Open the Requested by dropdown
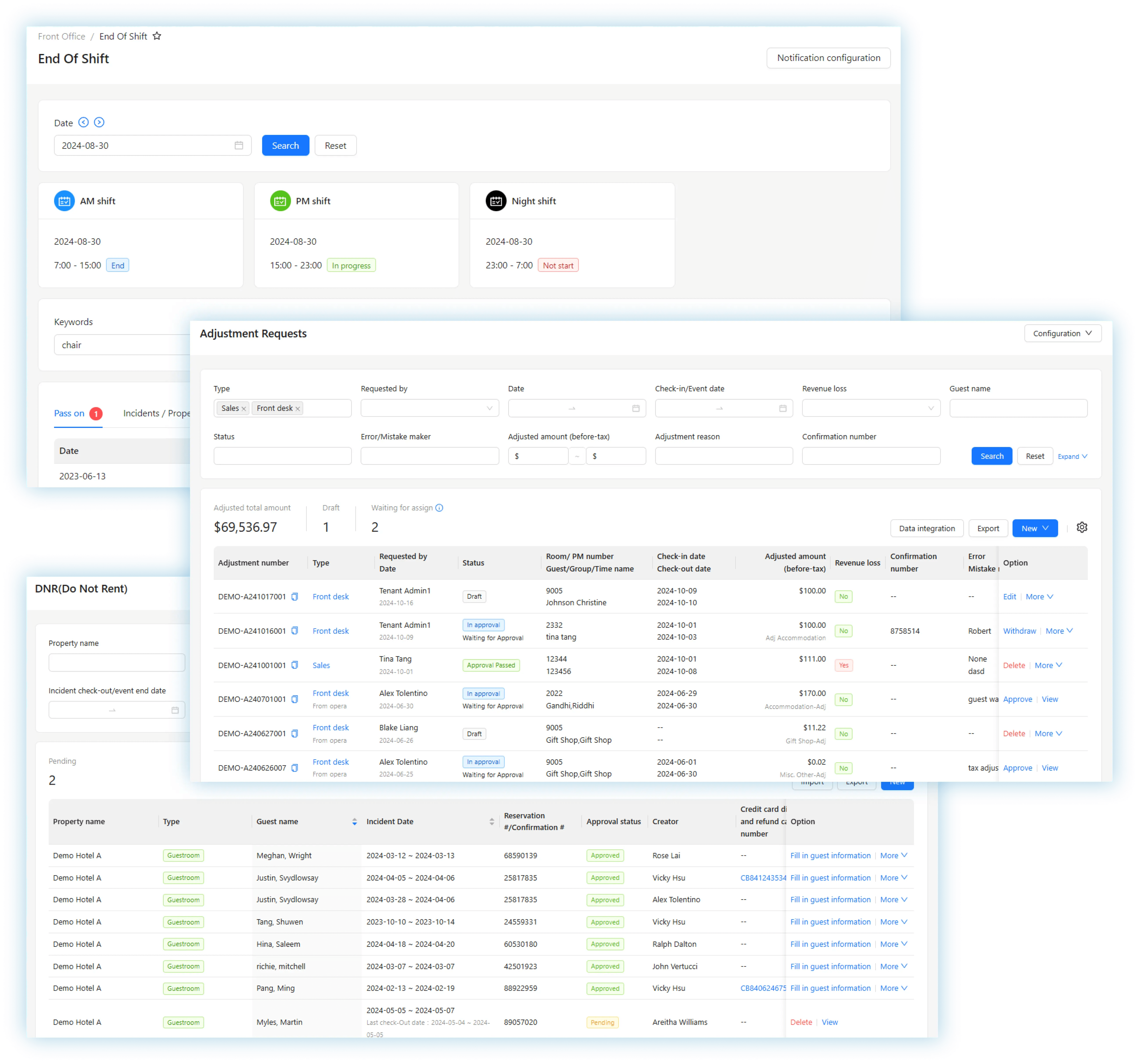This screenshot has width=1139, height=1064. click(429, 408)
